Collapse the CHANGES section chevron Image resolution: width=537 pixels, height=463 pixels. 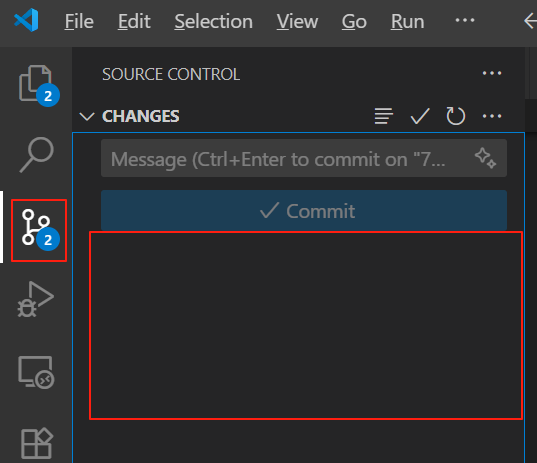(x=87, y=116)
